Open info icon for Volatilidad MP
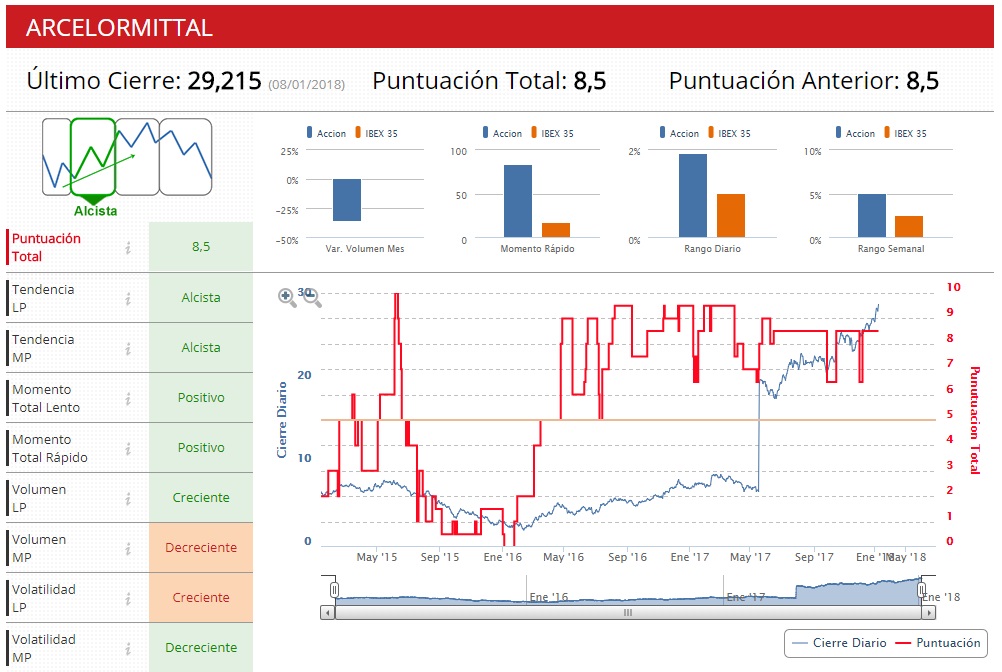The image size is (1002, 672). pyautogui.click(x=128, y=648)
